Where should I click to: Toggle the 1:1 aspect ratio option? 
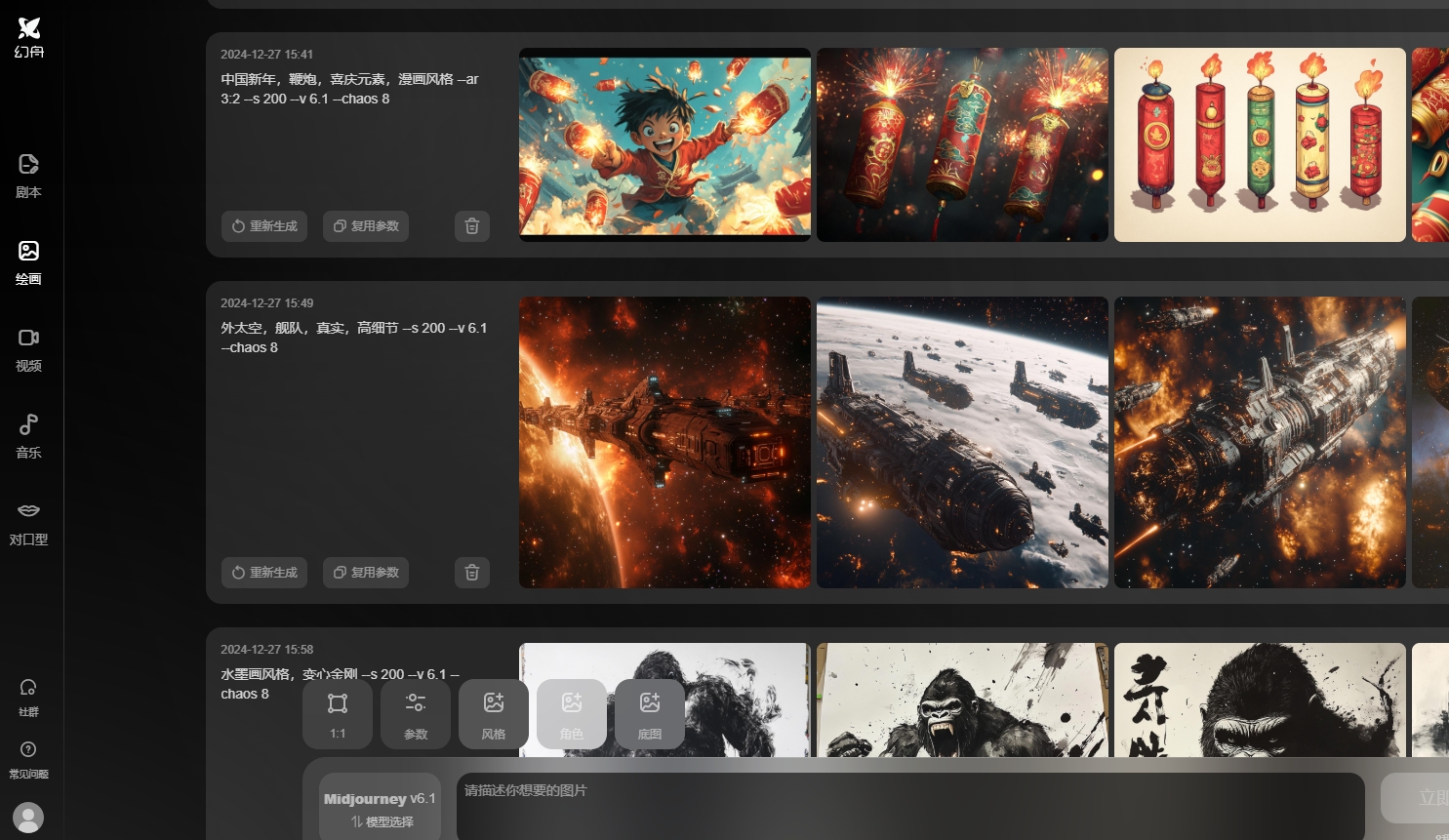(338, 714)
